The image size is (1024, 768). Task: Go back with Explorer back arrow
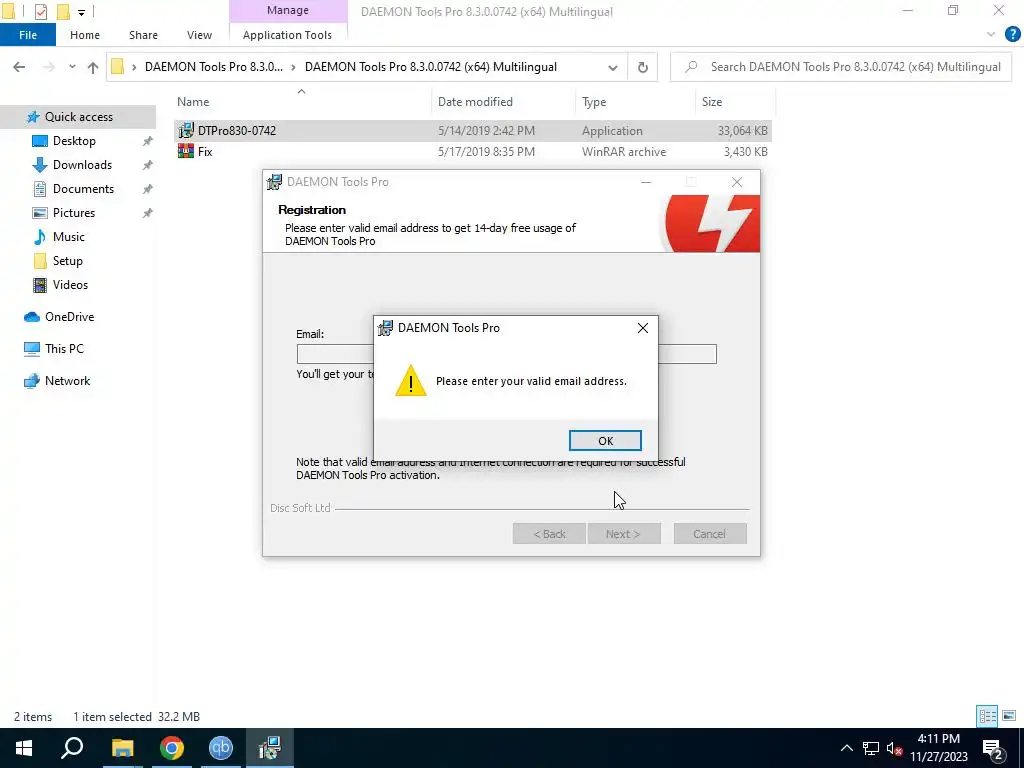pyautogui.click(x=19, y=67)
